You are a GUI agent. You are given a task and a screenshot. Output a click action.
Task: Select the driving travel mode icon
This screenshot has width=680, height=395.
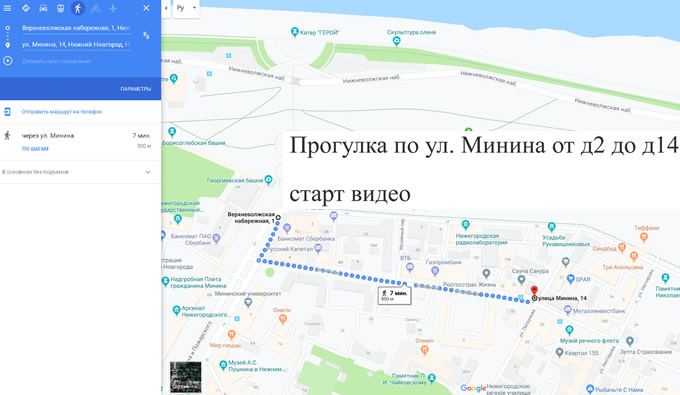click(43, 8)
